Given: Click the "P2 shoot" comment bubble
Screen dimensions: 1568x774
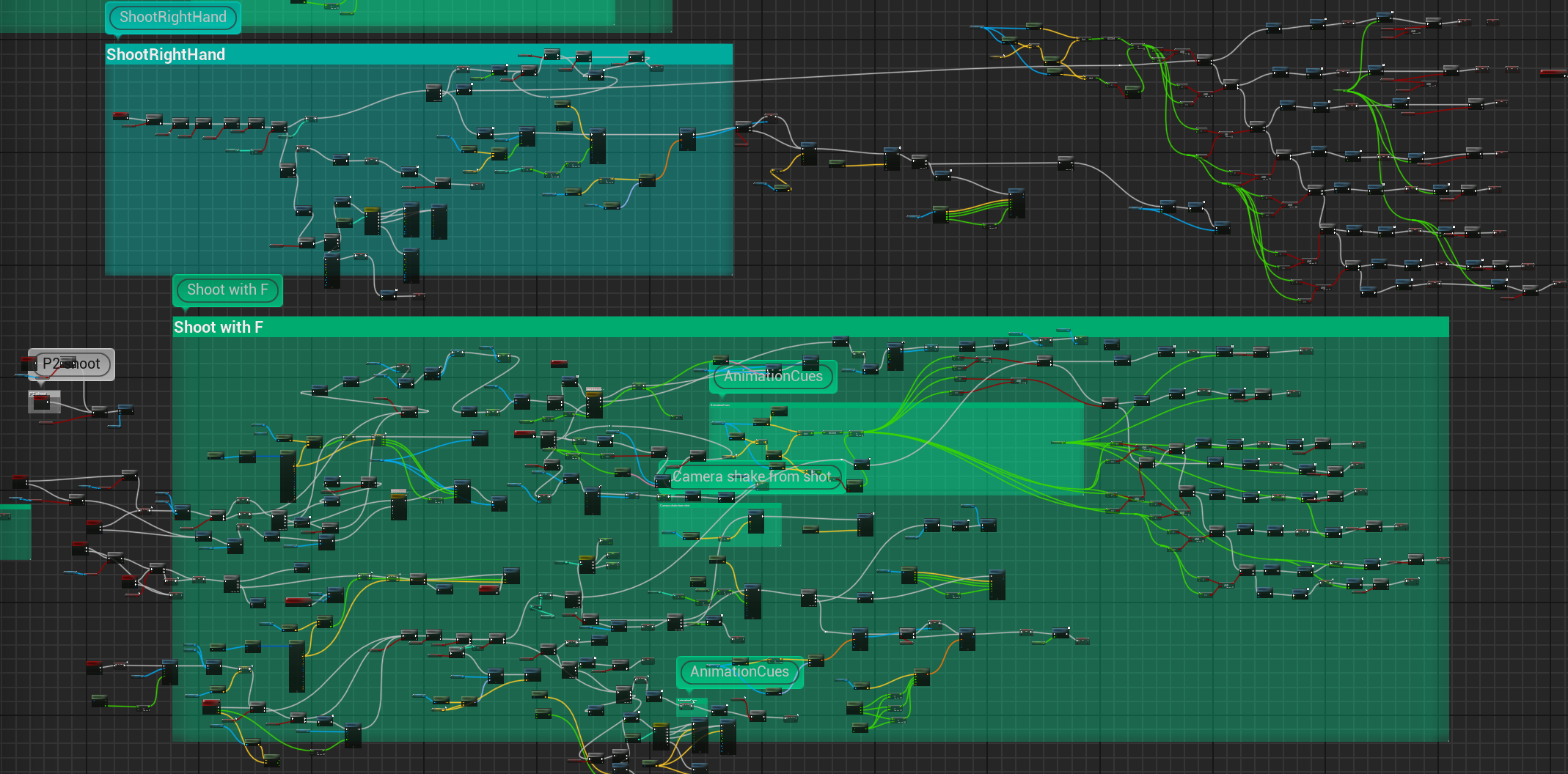Looking at the screenshot, I should pyautogui.click(x=71, y=364).
